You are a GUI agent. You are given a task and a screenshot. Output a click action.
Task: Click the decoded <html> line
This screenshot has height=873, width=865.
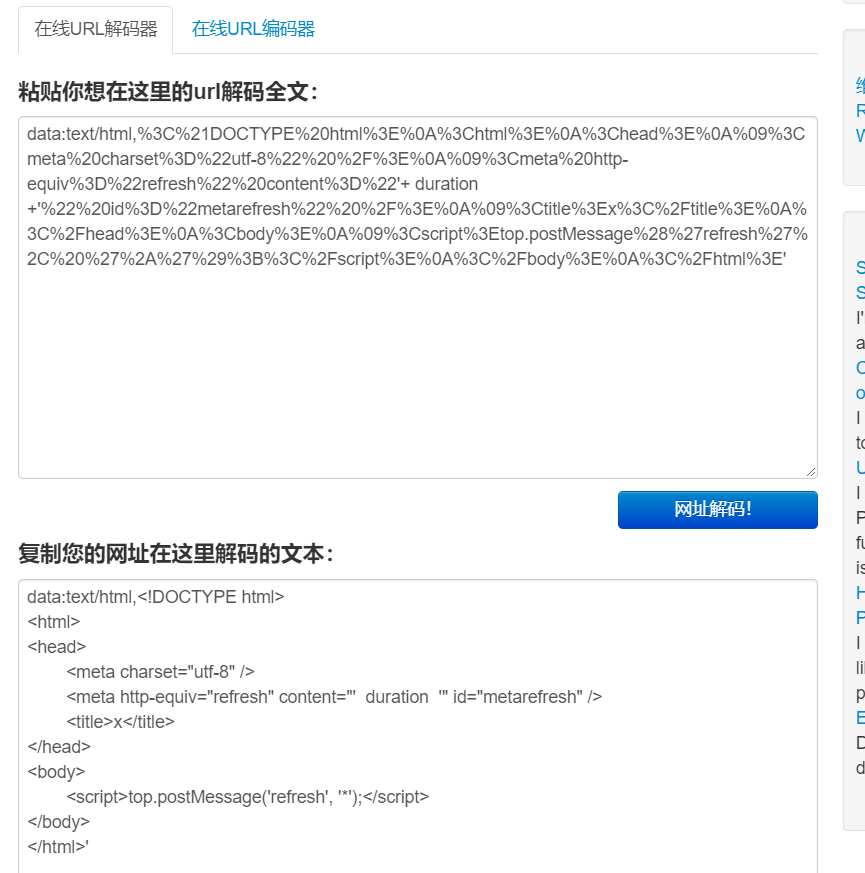pos(53,622)
